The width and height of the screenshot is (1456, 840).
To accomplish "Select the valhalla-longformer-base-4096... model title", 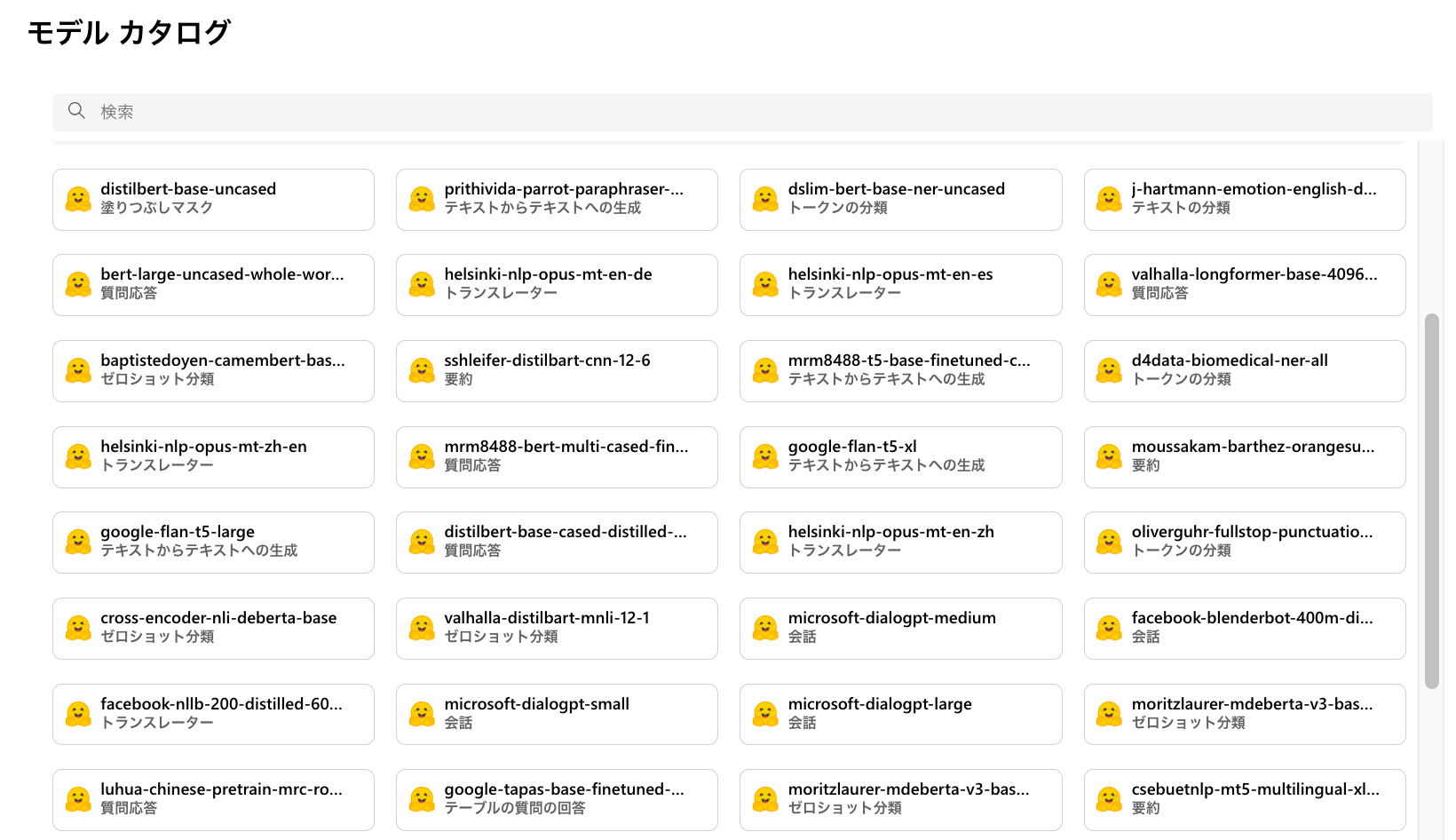I will (1254, 274).
